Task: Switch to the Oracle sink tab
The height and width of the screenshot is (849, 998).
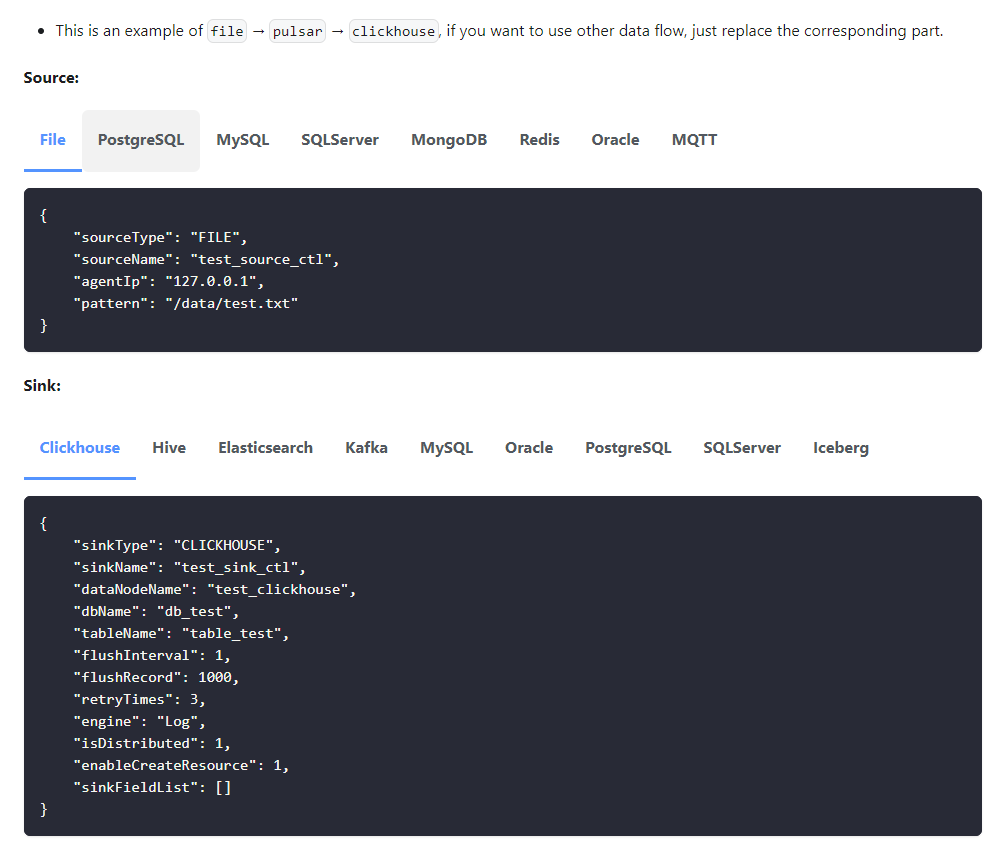Action: (529, 448)
